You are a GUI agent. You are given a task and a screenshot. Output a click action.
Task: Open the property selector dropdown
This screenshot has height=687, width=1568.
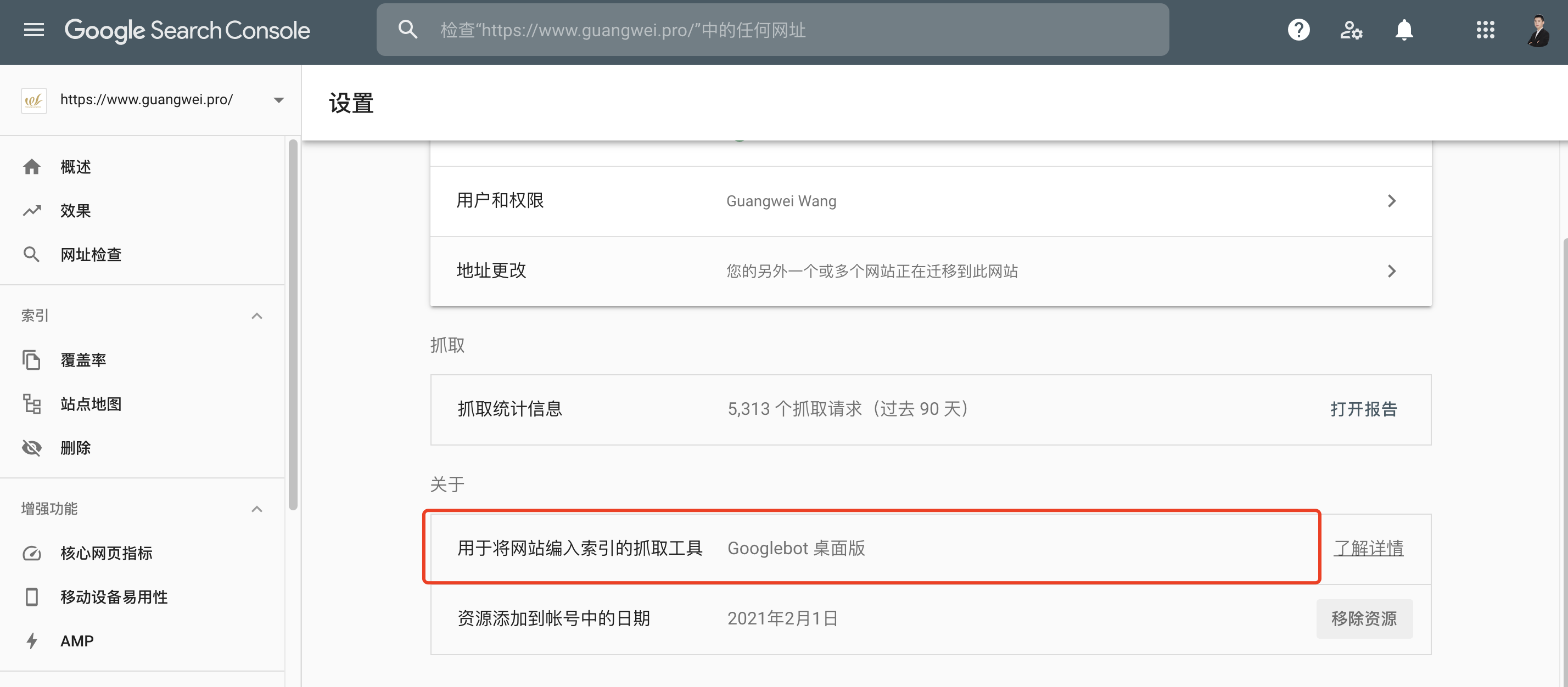point(279,100)
